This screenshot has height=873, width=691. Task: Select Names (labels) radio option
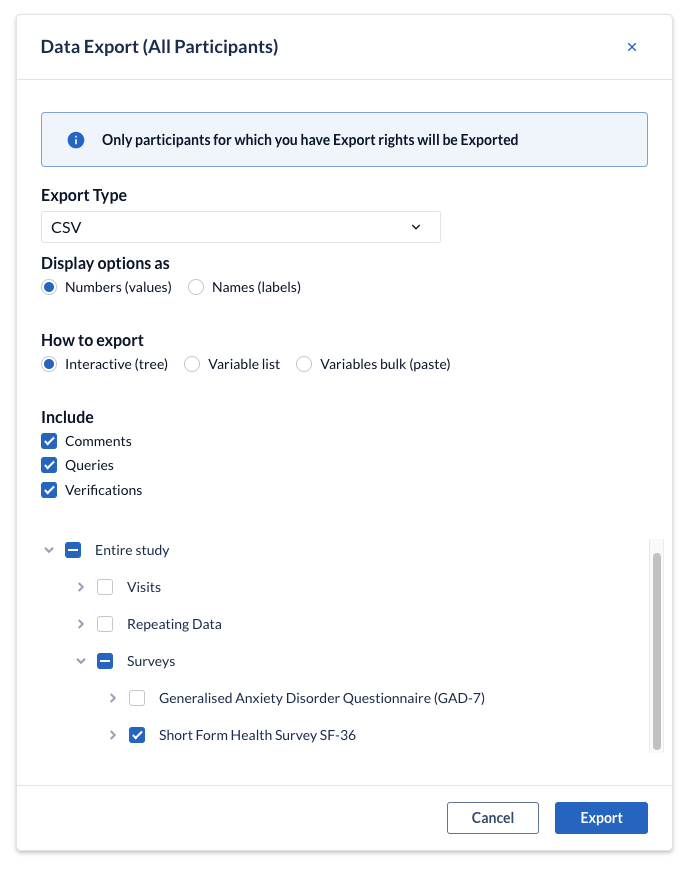point(196,287)
